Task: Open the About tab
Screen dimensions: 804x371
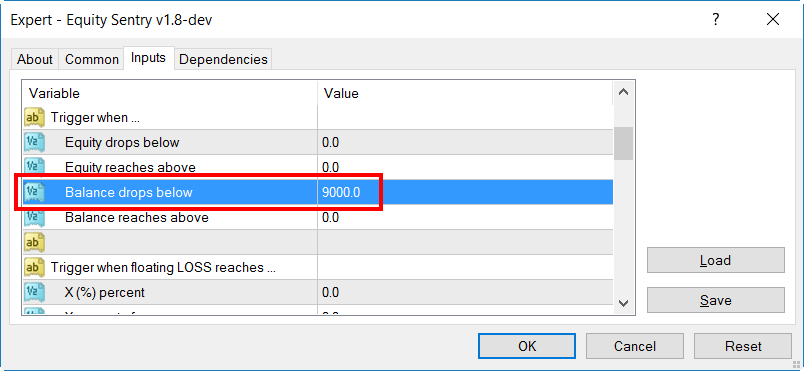Action: [35, 59]
